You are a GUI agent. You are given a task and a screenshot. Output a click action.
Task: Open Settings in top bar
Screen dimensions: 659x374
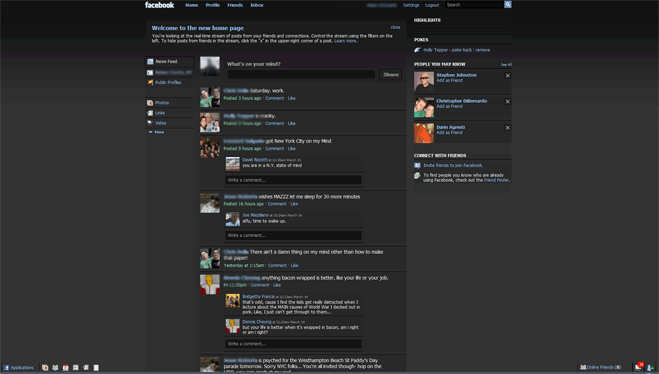pyautogui.click(x=411, y=5)
